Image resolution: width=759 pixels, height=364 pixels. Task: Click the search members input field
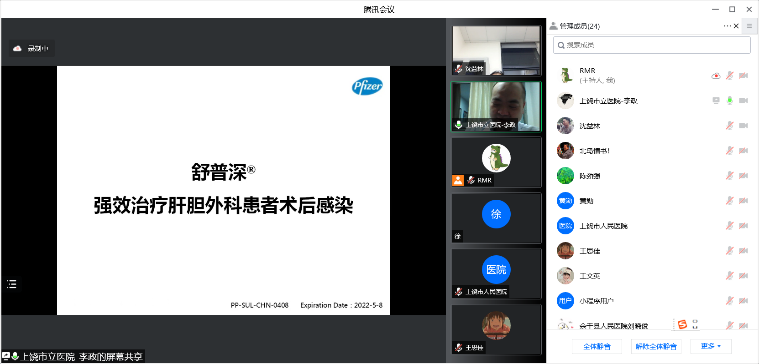[652, 45]
